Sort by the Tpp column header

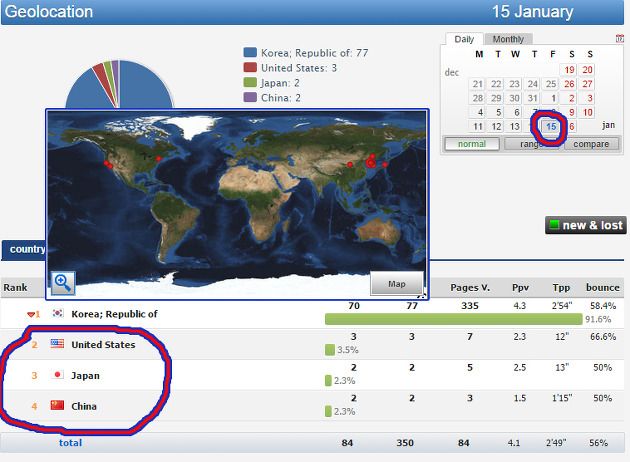pyautogui.click(x=561, y=288)
